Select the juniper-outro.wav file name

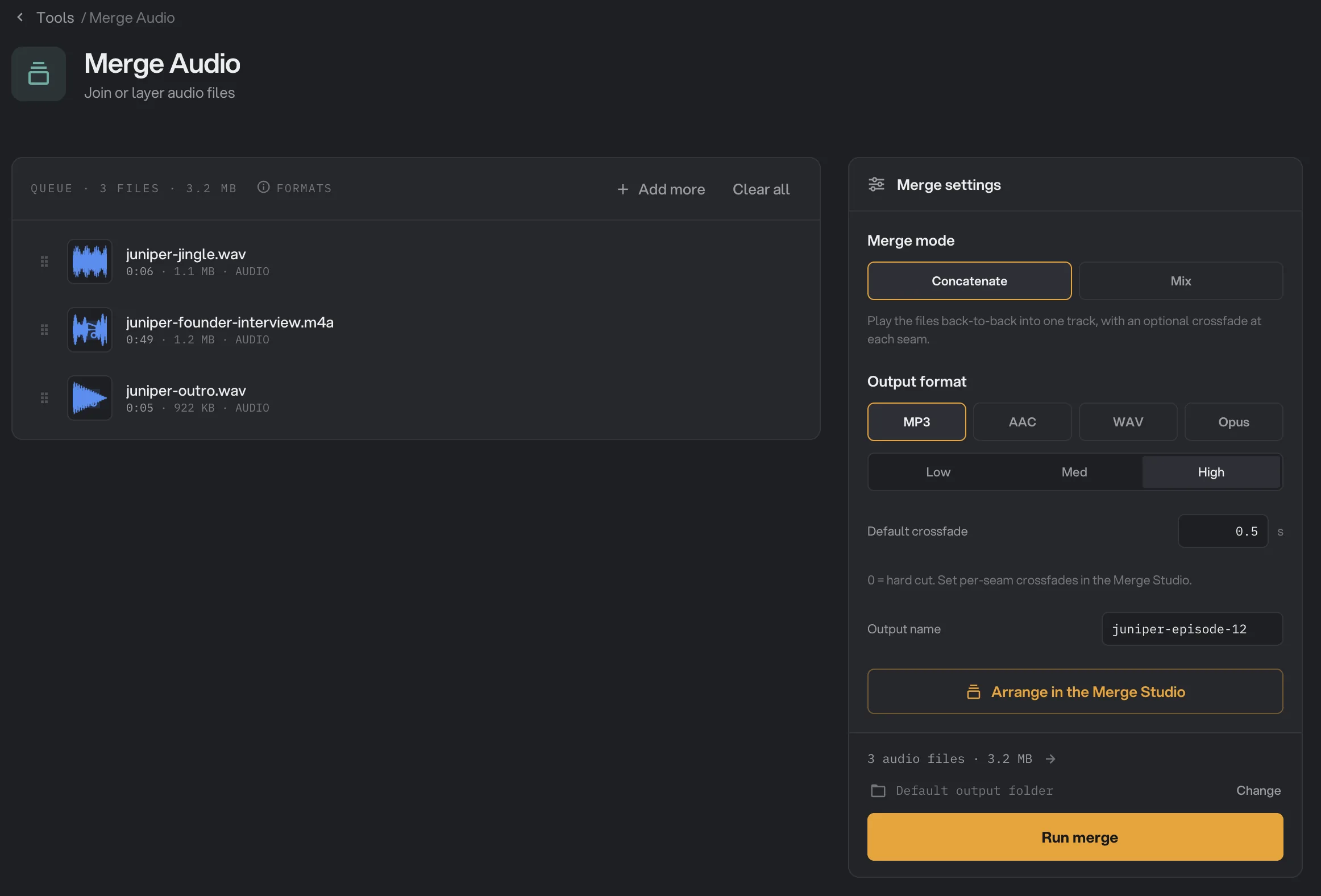point(186,390)
